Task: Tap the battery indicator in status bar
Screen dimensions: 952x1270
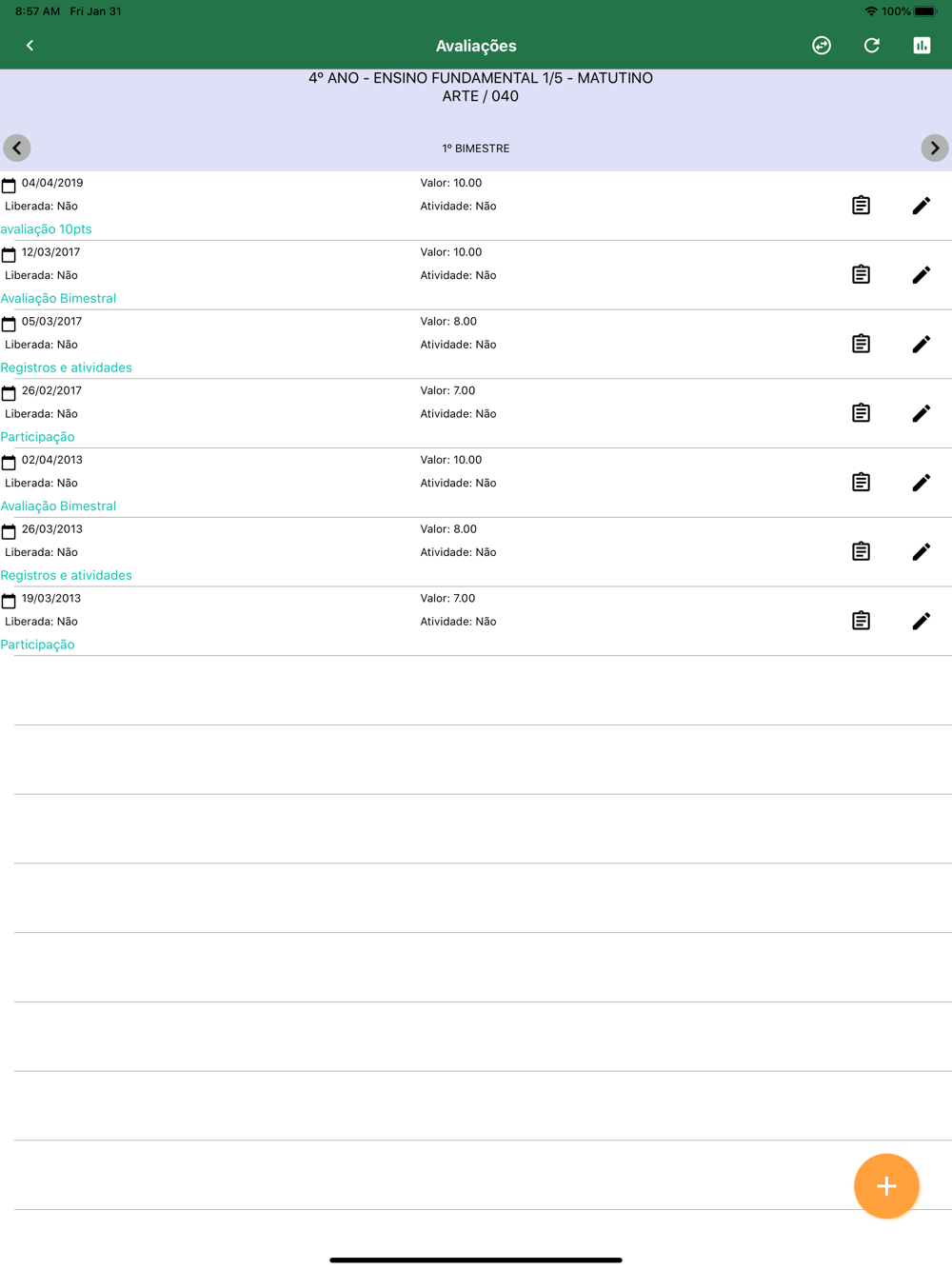Action: [925, 11]
